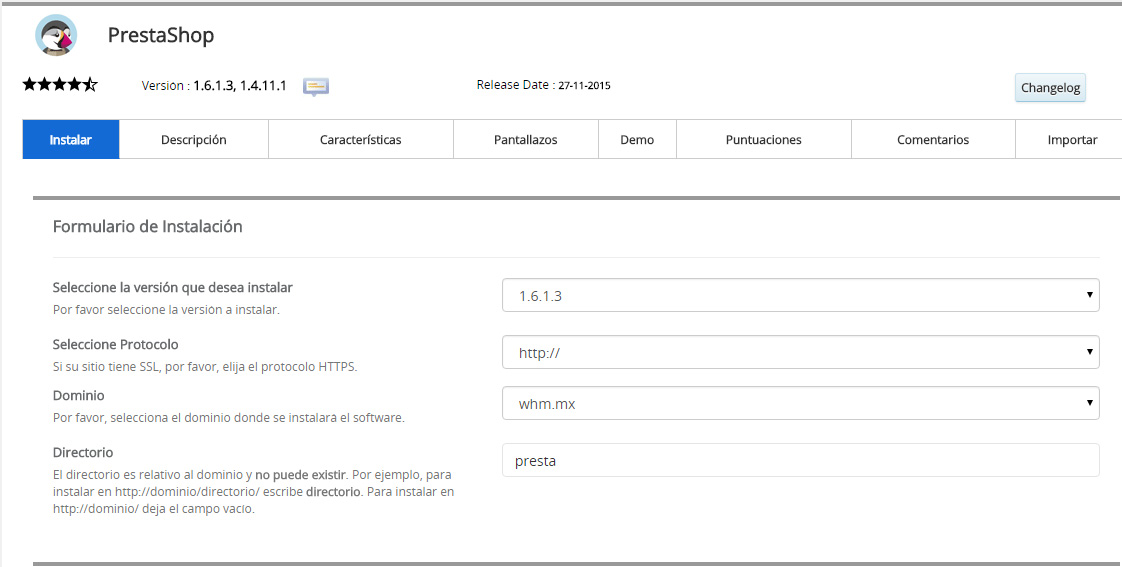The height and width of the screenshot is (567, 1122).
Task: Go to the Características tab
Action: tap(360, 140)
